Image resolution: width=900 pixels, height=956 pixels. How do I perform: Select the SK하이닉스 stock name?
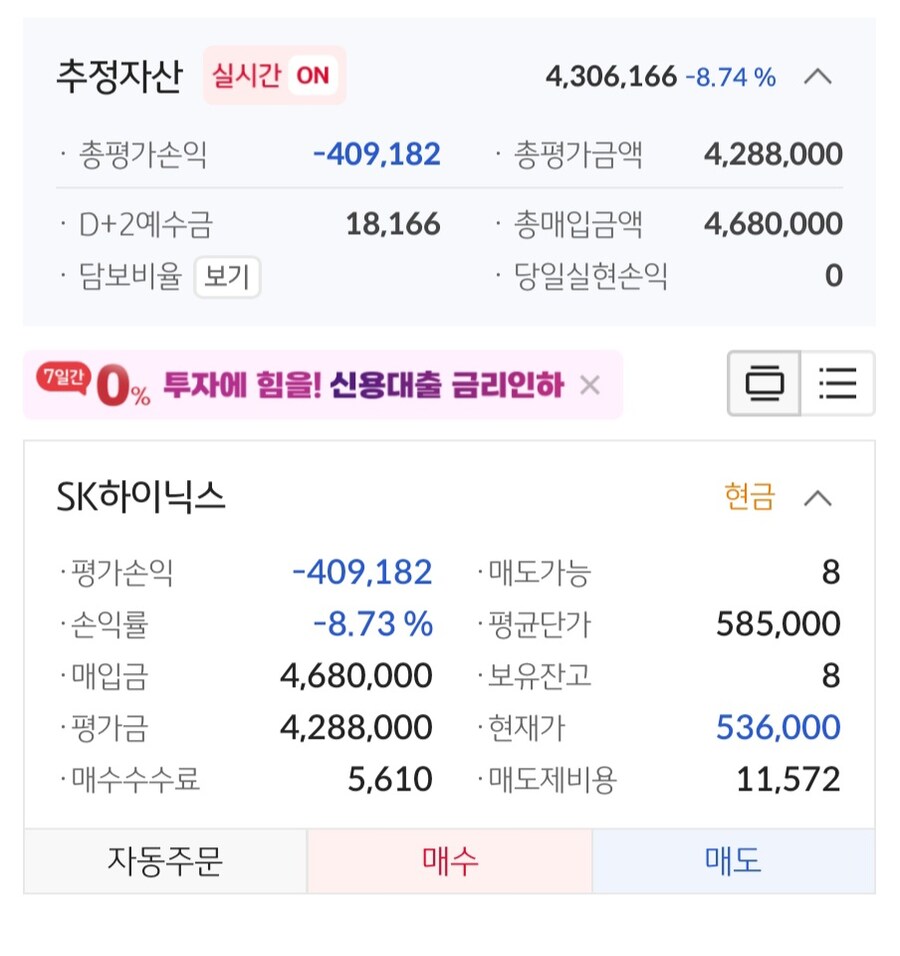tap(138, 497)
